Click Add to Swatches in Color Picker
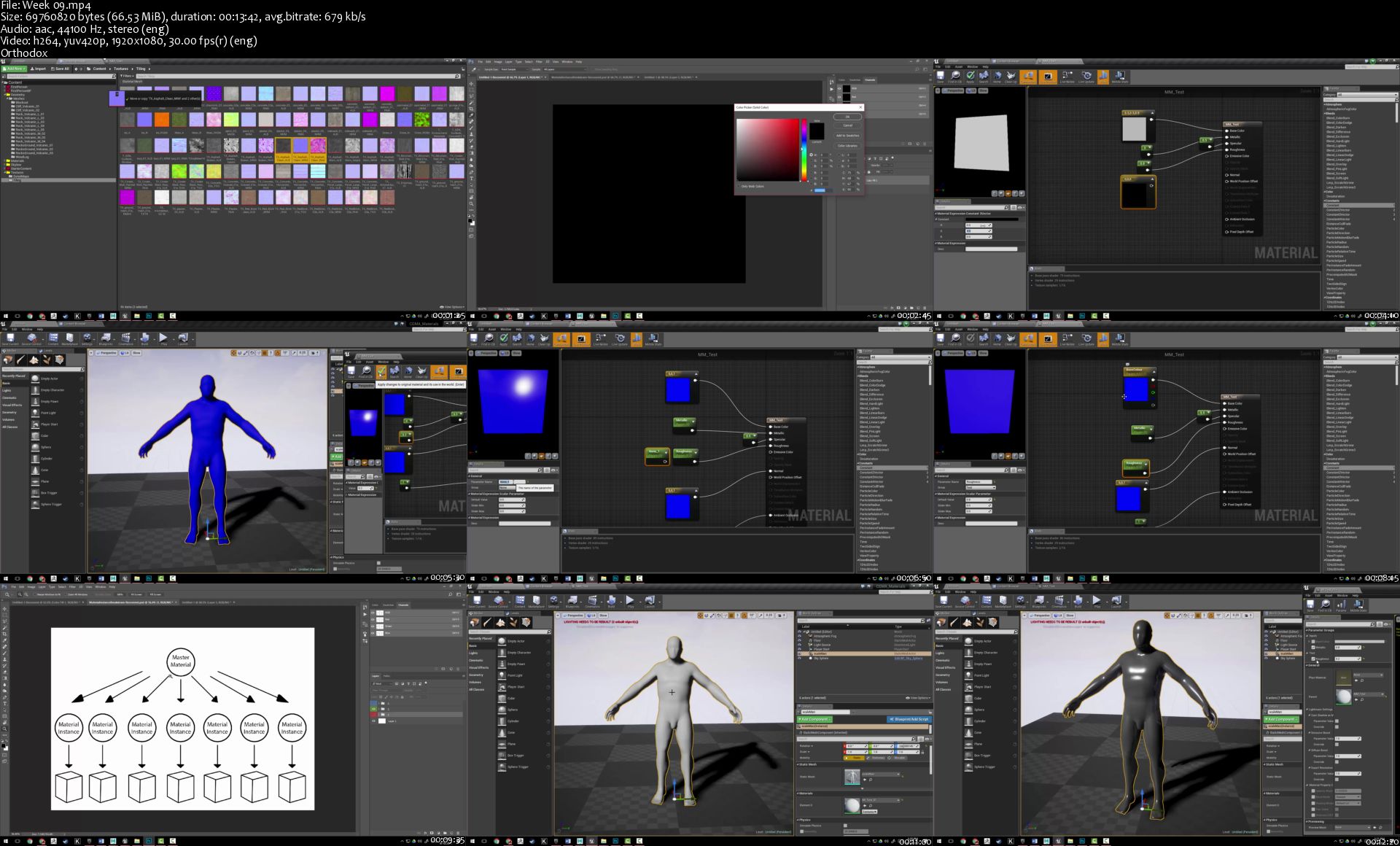Viewport: 1400px width, 846px height. (847, 136)
